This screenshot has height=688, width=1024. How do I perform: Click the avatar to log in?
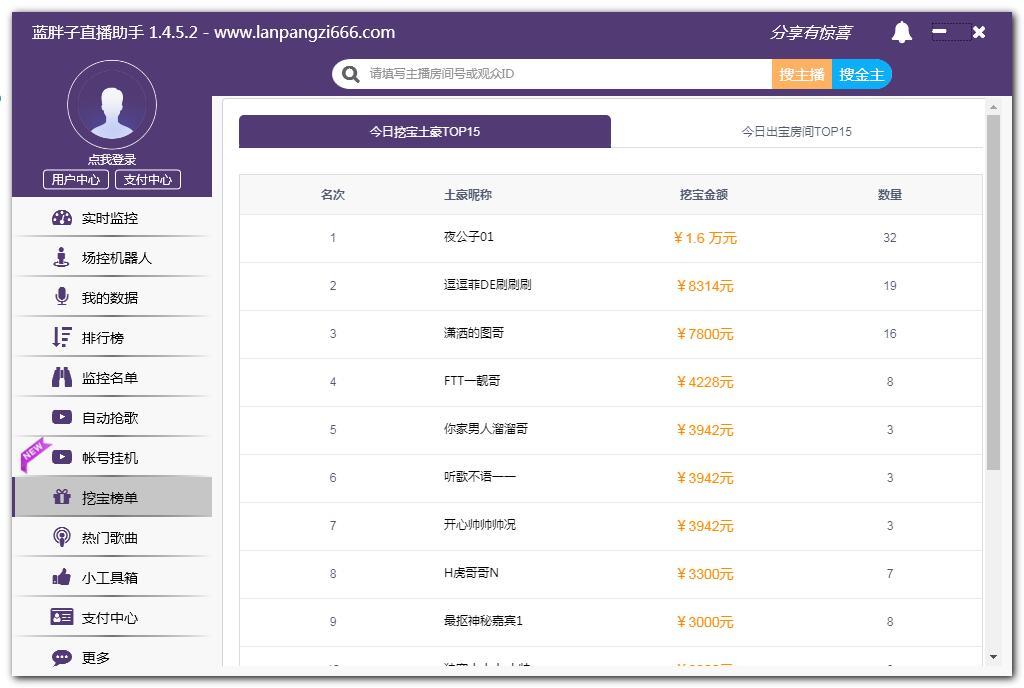[x=112, y=104]
